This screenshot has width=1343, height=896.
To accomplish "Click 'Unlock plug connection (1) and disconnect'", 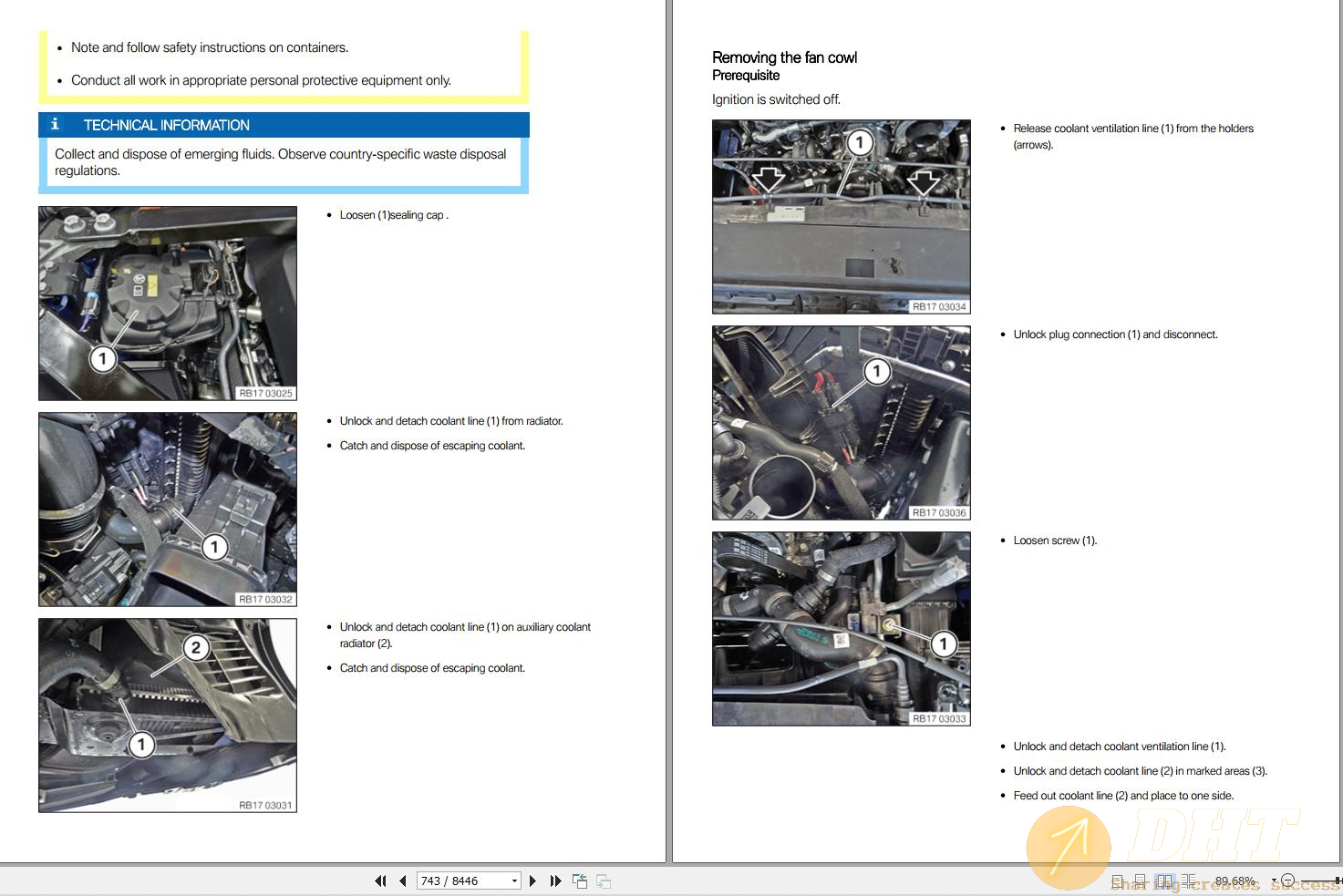I will point(1115,335).
